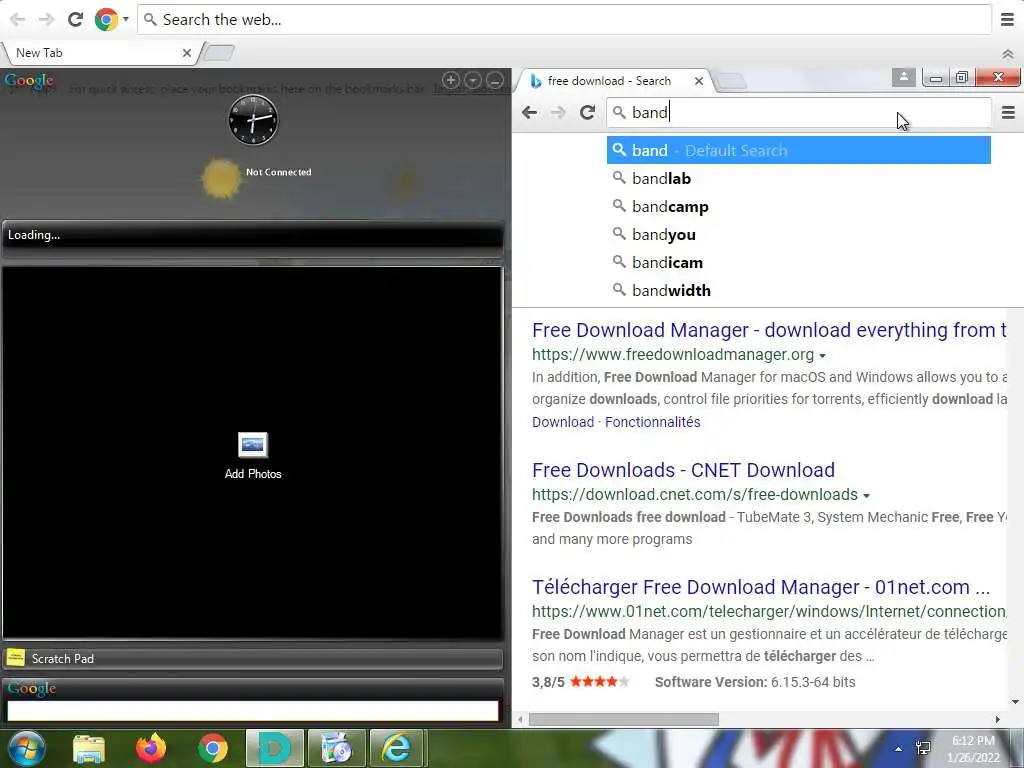Launch Google Chrome from the taskbar
Image resolution: width=1024 pixels, height=768 pixels.
pos(213,748)
